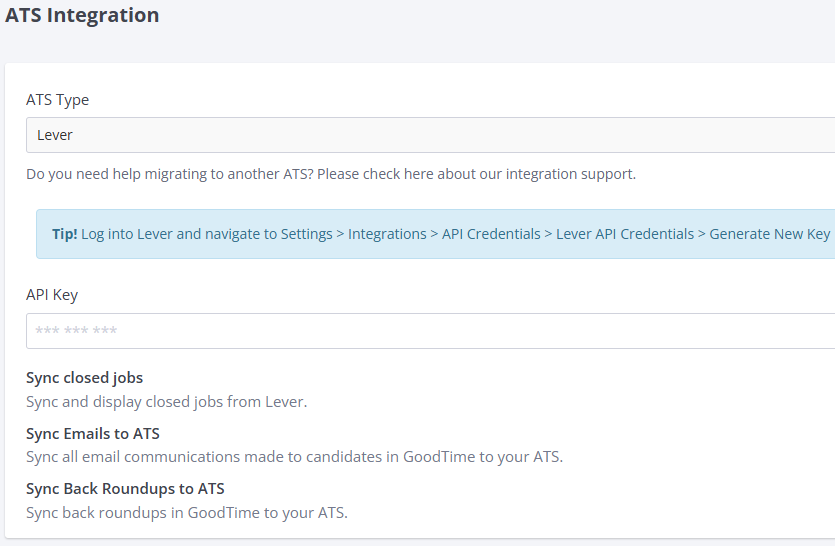
Task: Click 'Sync and display closed jobs from Lever.' description
Action: (x=167, y=402)
